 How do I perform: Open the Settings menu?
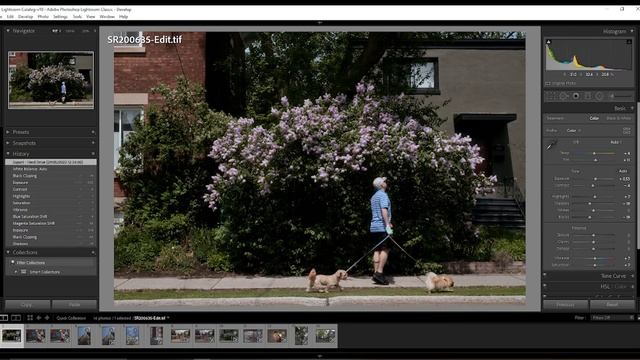click(x=60, y=17)
